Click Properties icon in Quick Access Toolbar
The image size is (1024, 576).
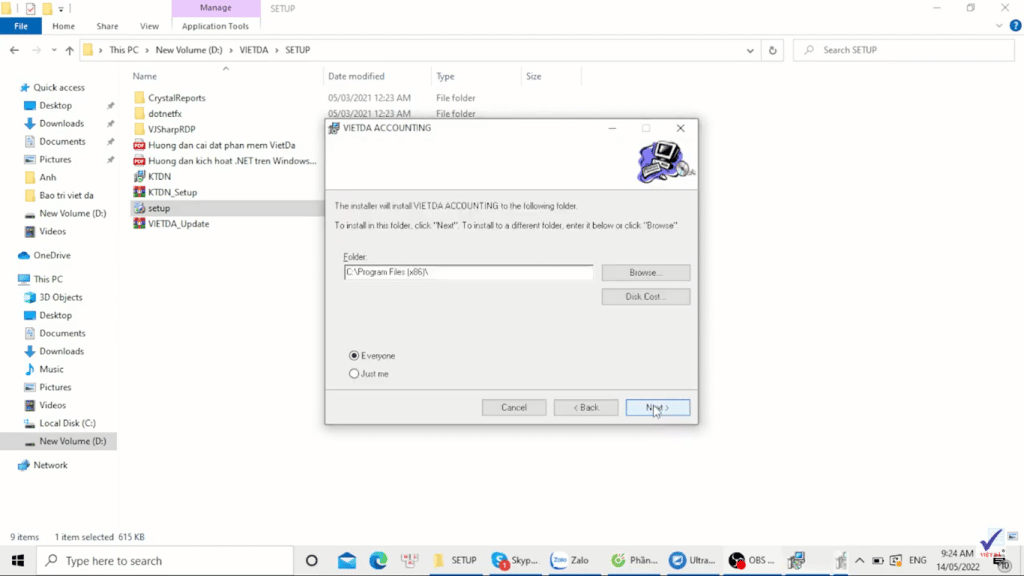(x=31, y=8)
